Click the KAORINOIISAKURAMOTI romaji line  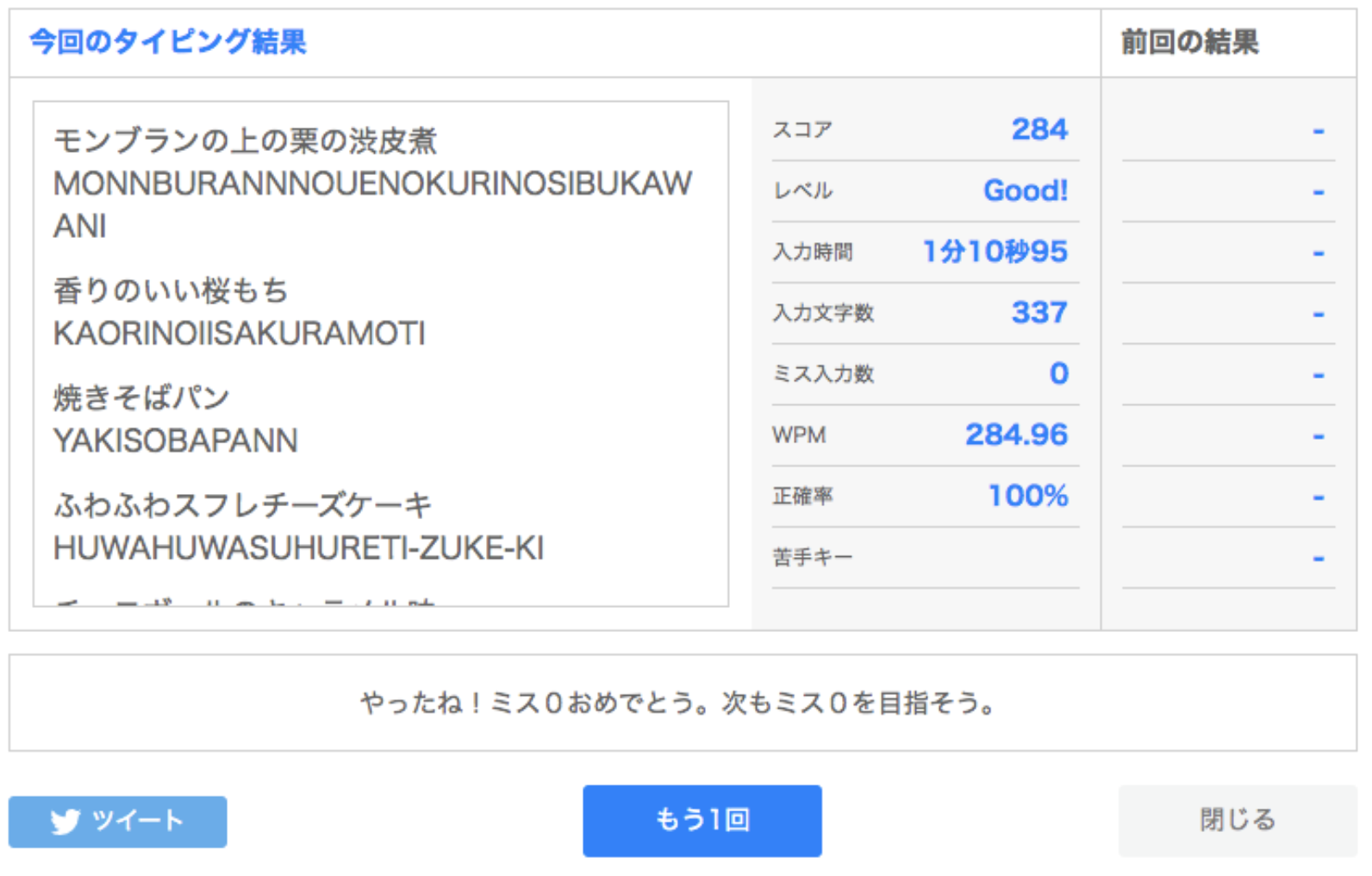tap(240, 334)
